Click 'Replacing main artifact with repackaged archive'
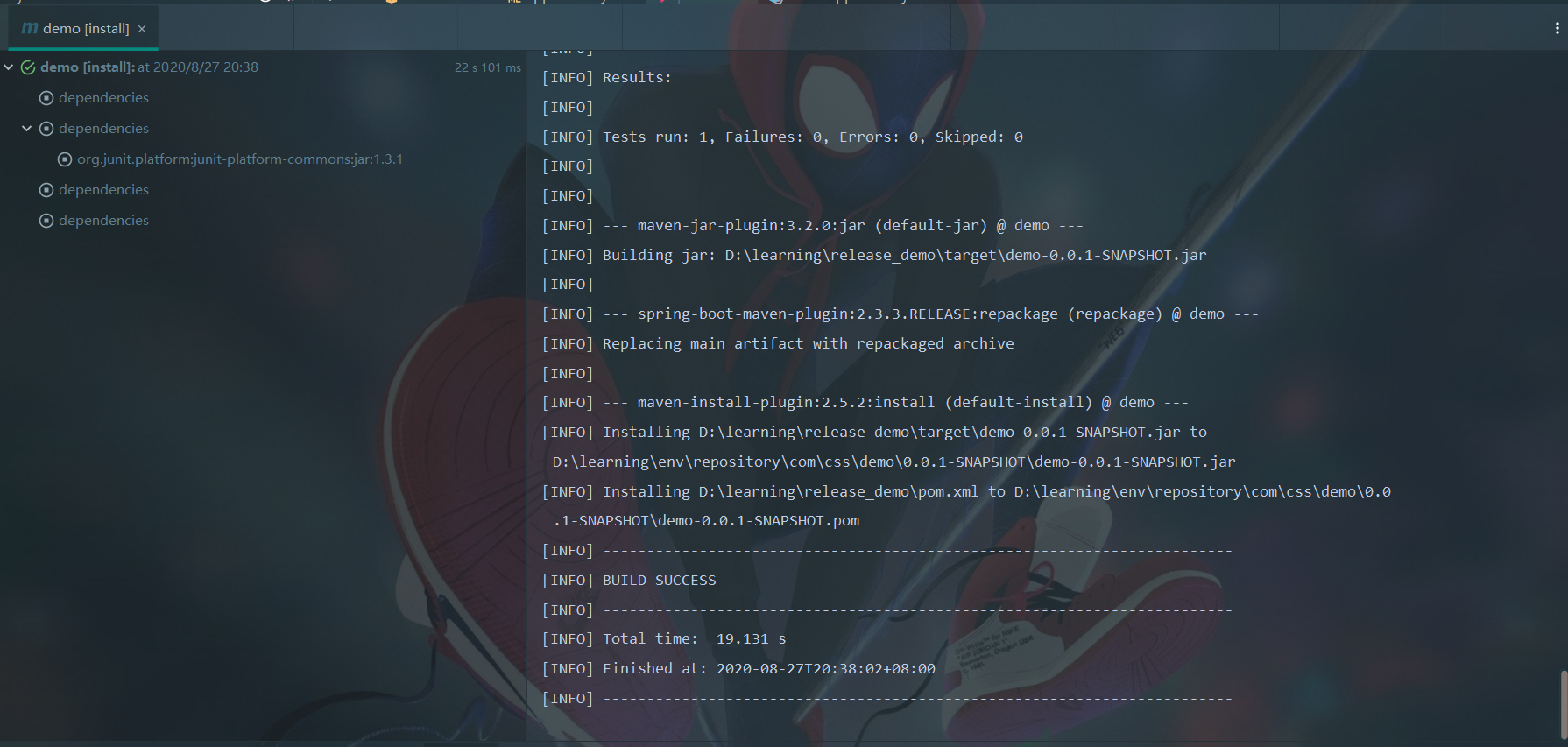1568x747 pixels. click(778, 344)
